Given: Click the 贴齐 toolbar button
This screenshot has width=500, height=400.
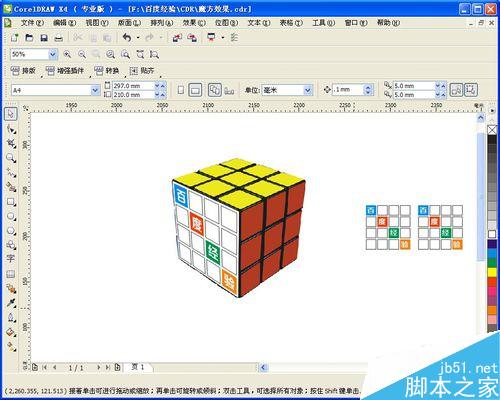Looking at the screenshot, I should (142, 71).
